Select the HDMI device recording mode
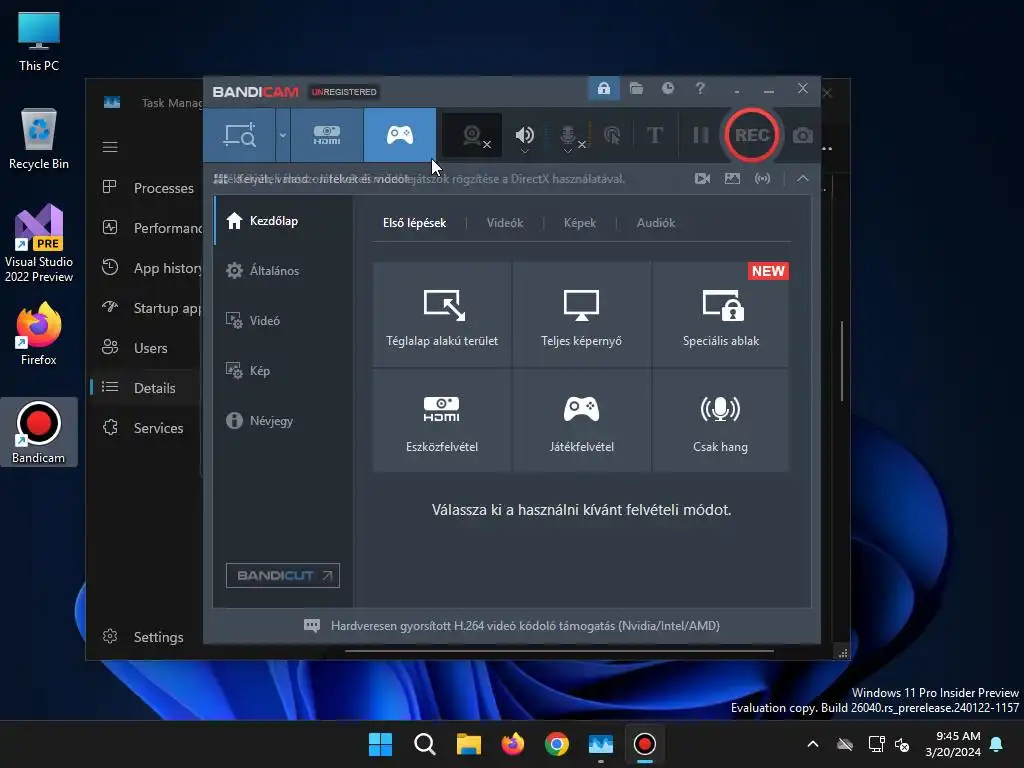This screenshot has width=1024, height=768. (327, 135)
